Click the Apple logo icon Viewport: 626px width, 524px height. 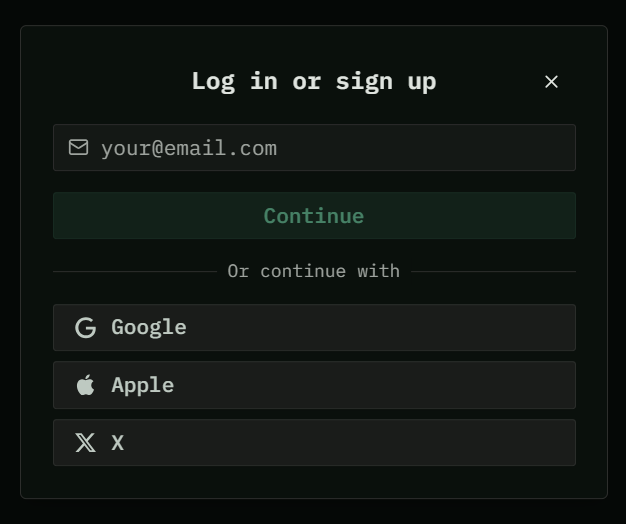pos(86,385)
